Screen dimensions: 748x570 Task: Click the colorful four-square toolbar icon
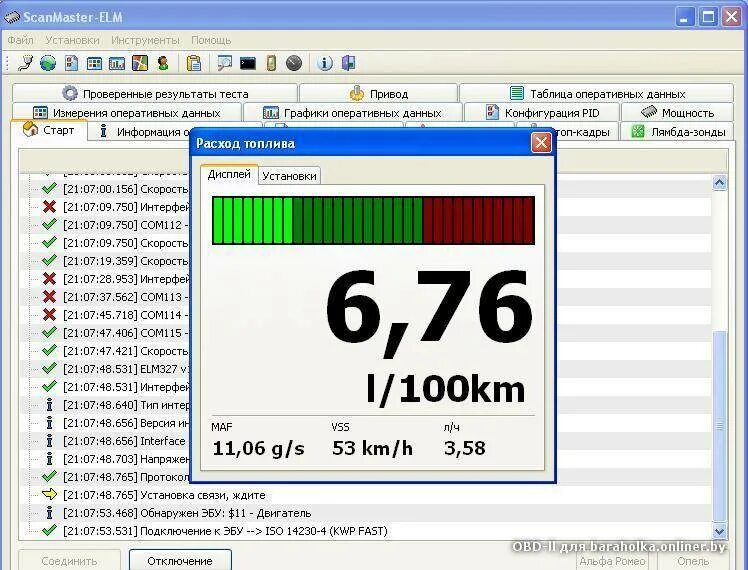[140, 63]
